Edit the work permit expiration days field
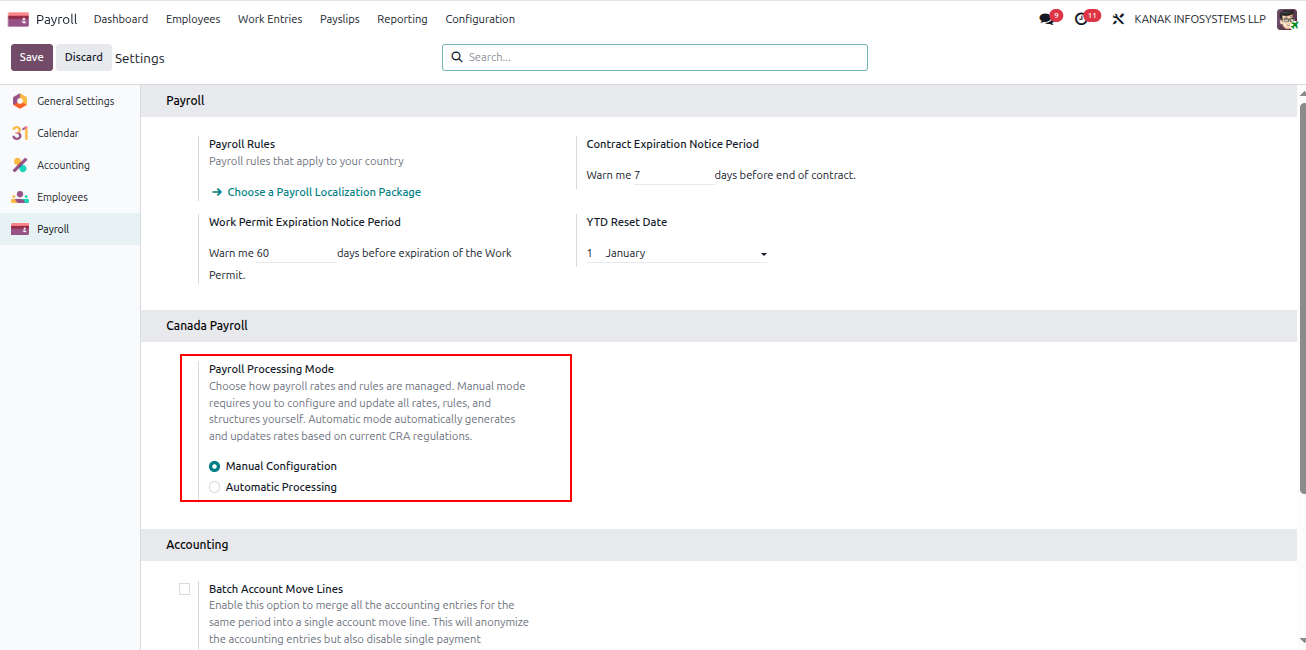 click(295, 253)
